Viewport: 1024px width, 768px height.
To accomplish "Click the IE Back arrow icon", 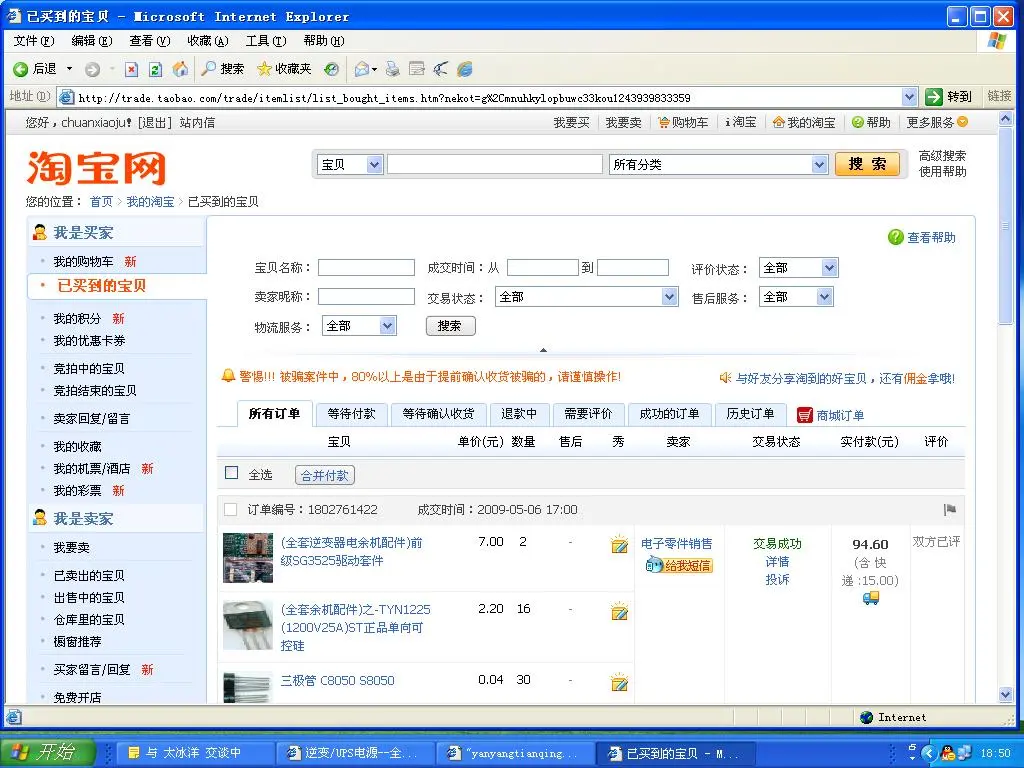I will (x=20, y=69).
